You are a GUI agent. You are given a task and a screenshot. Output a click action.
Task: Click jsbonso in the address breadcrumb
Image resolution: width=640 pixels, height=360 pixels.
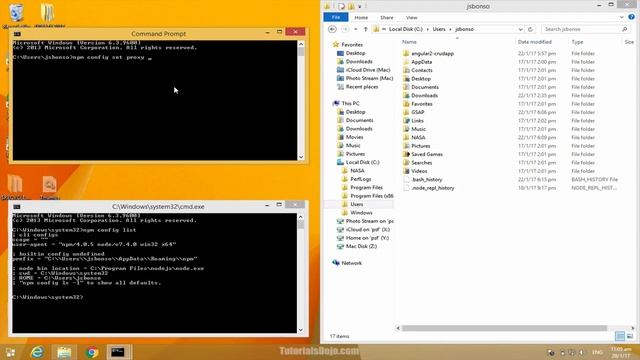(x=464, y=29)
